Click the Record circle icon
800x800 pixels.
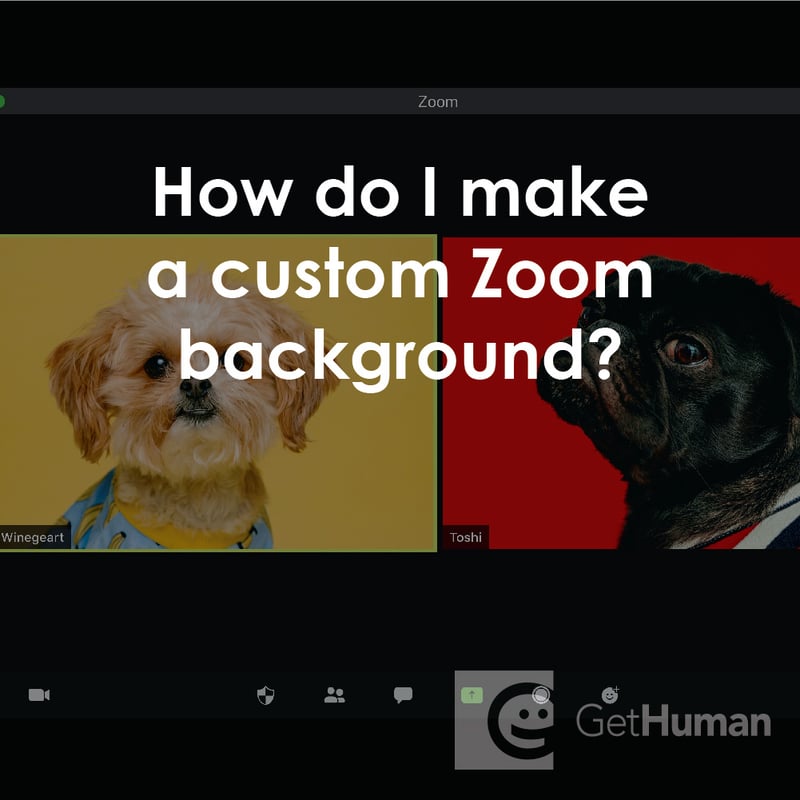coord(541,695)
